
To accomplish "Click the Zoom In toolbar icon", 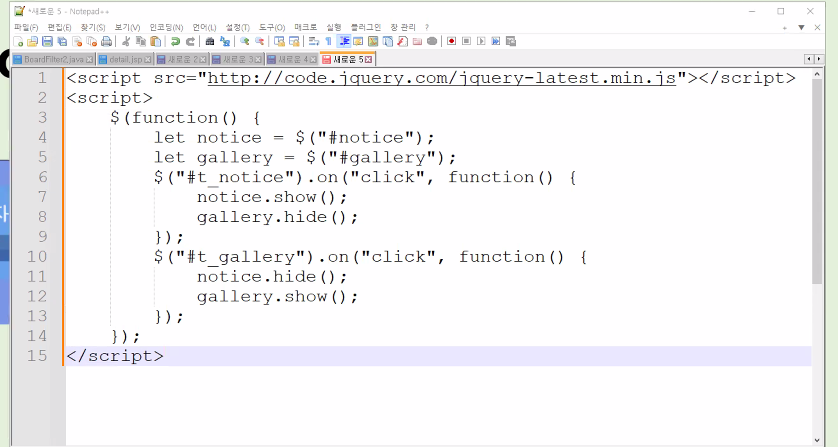I will point(245,41).
